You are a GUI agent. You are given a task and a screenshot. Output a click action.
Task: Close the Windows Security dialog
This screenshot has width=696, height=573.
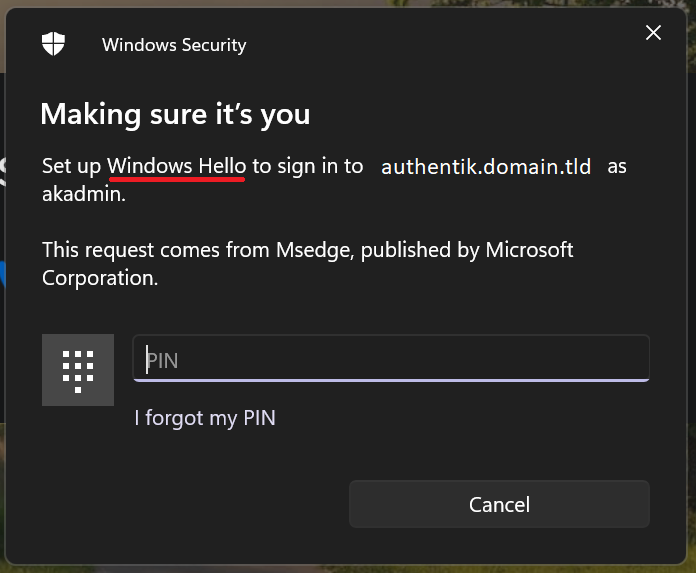pos(653,32)
